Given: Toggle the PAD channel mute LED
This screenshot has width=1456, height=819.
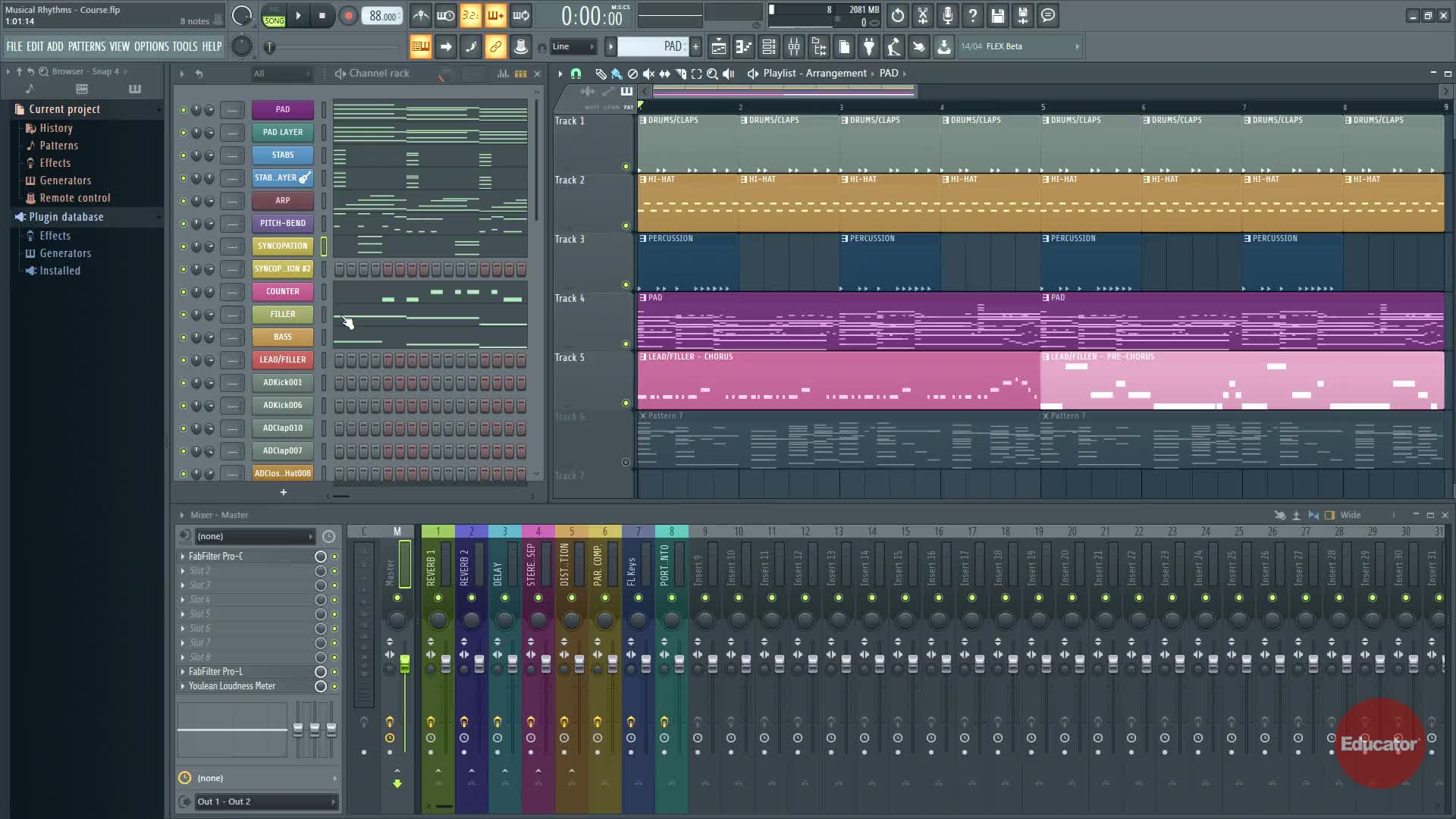Looking at the screenshot, I should click(183, 110).
